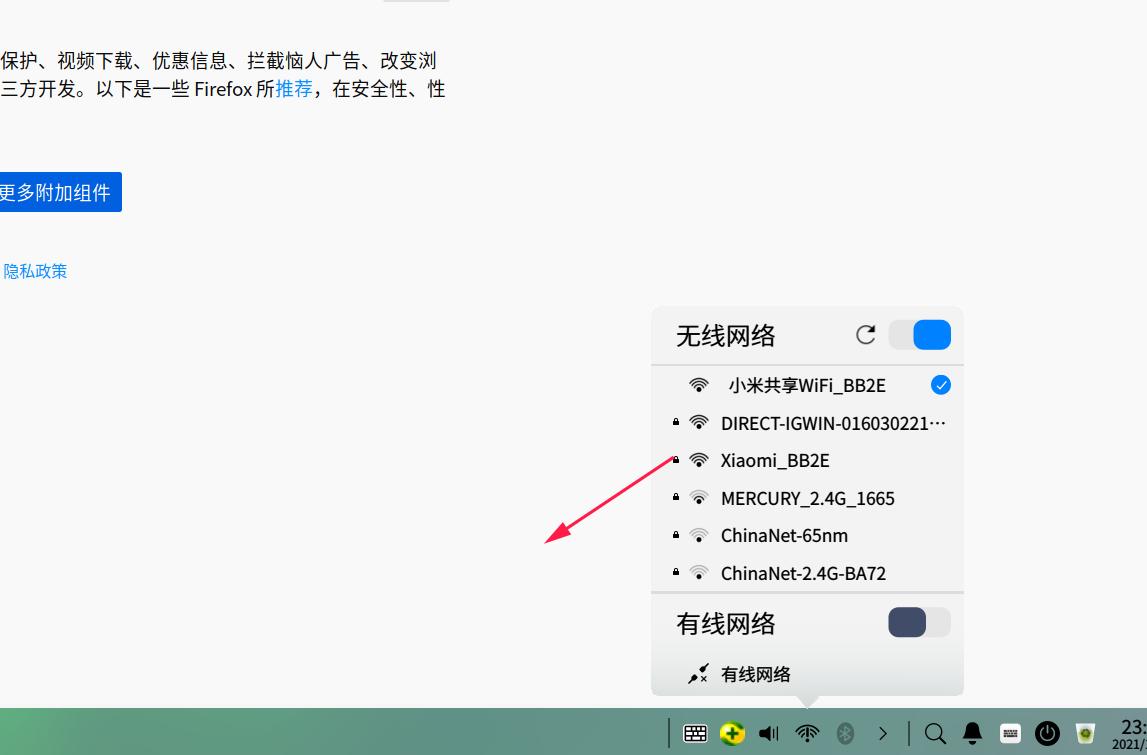Viewport: 1147px width, 755px height.
Task: Click the power button icon in the taskbar
Action: pyautogui.click(x=1046, y=733)
